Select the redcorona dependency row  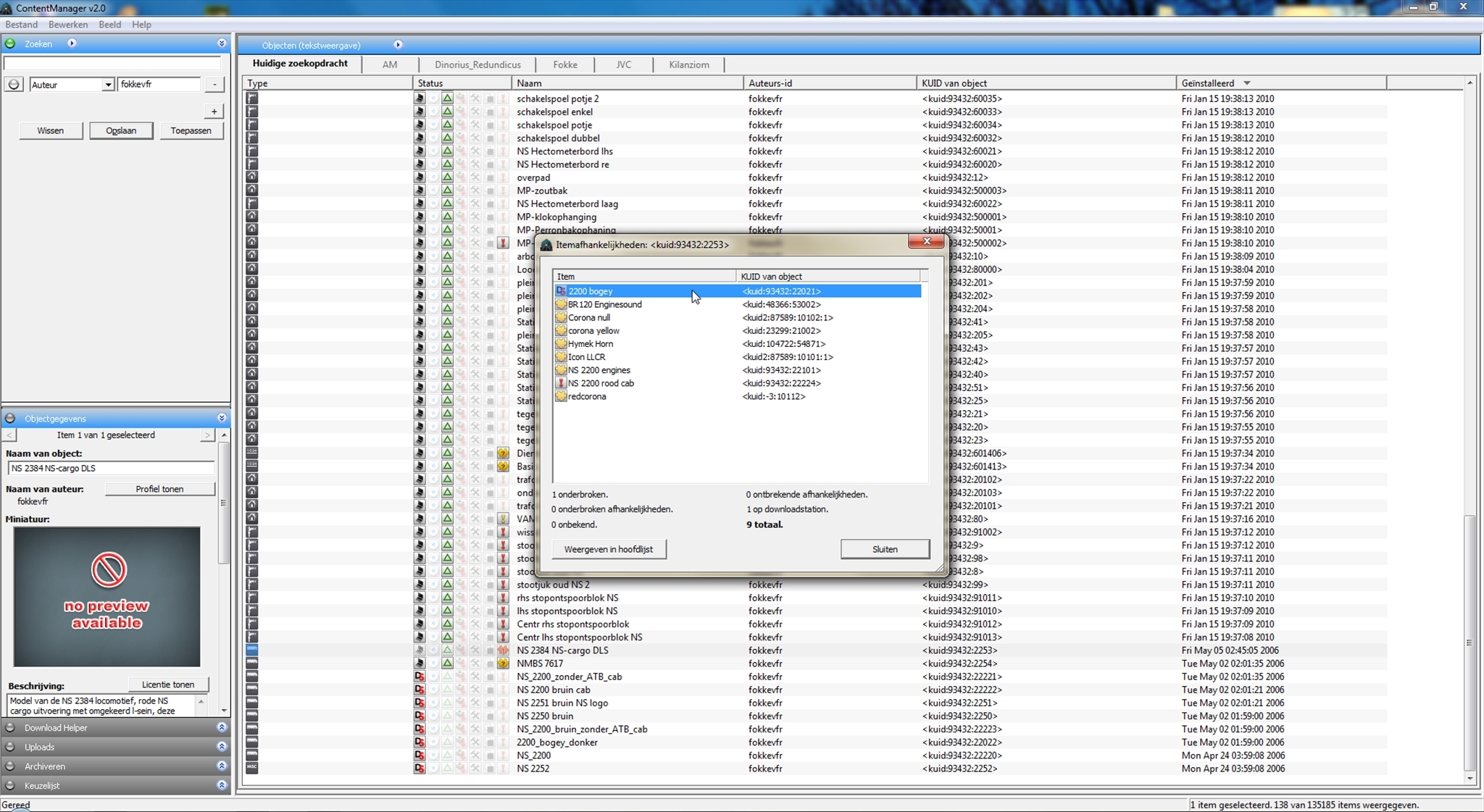point(738,397)
